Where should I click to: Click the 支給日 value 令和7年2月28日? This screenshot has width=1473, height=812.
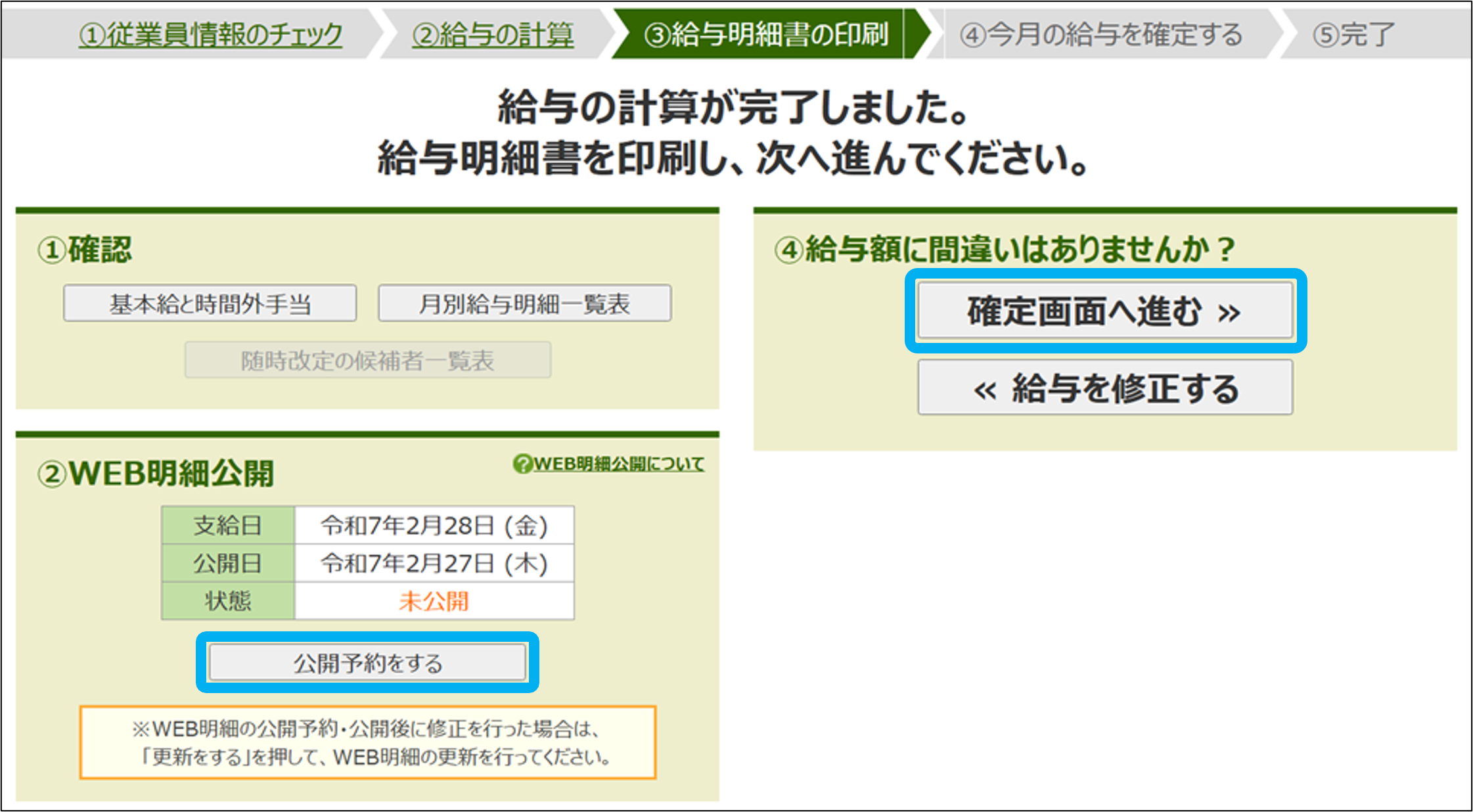tap(434, 526)
